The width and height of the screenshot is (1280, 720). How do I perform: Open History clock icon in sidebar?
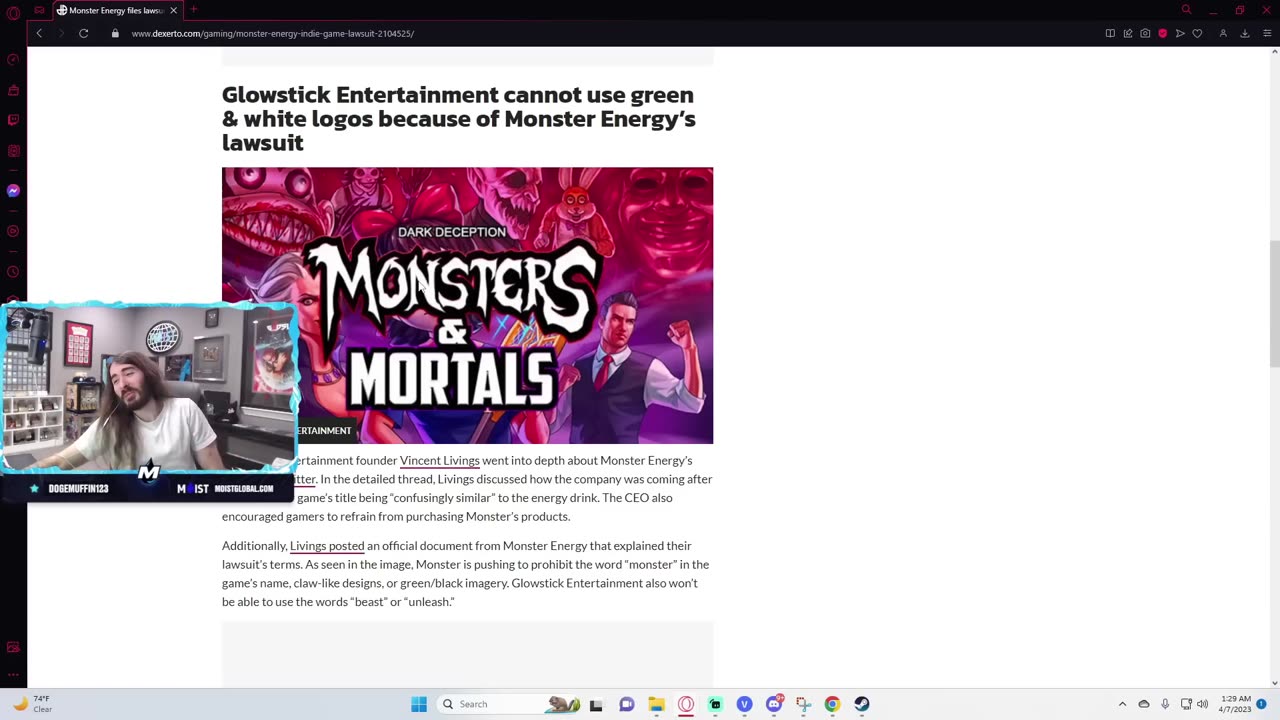coord(13,272)
